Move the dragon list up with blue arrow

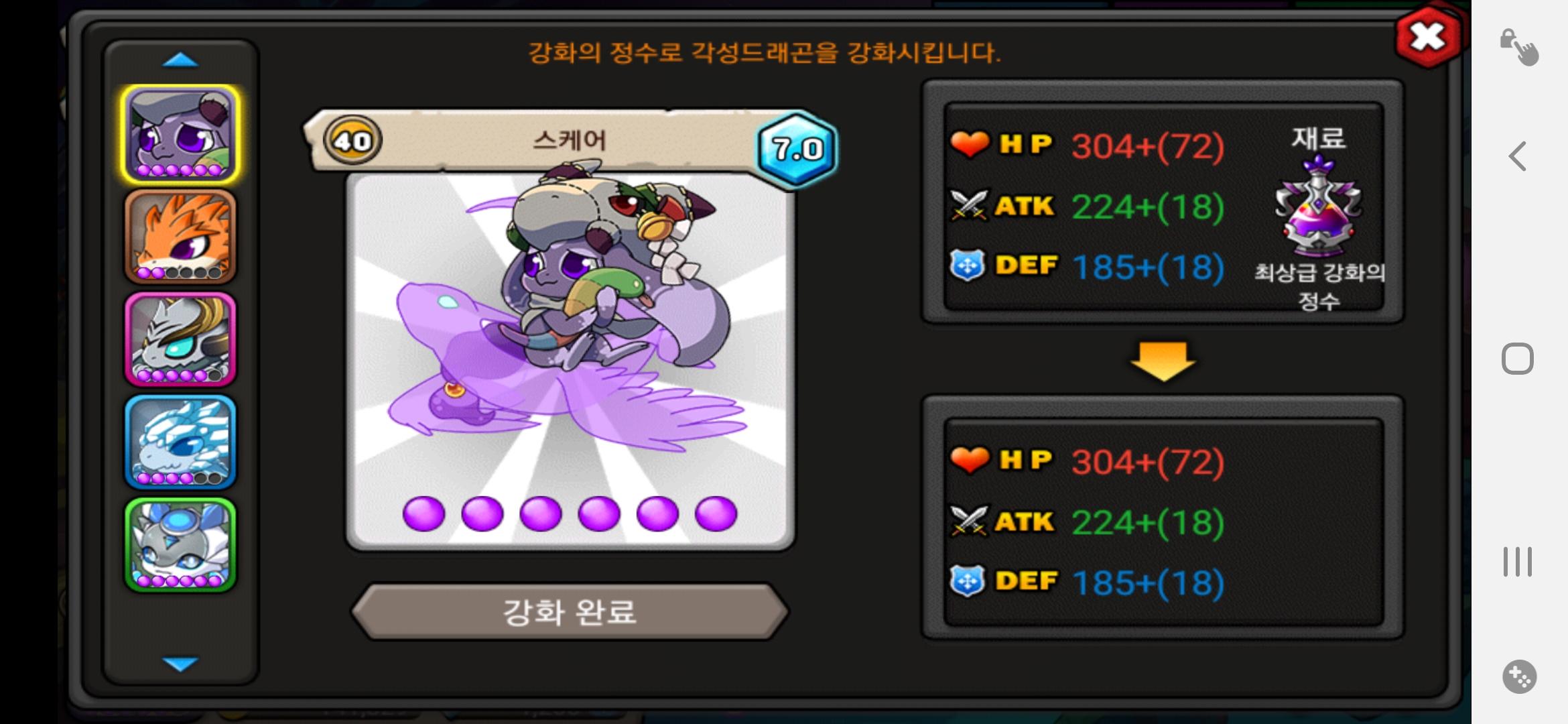coord(180,60)
